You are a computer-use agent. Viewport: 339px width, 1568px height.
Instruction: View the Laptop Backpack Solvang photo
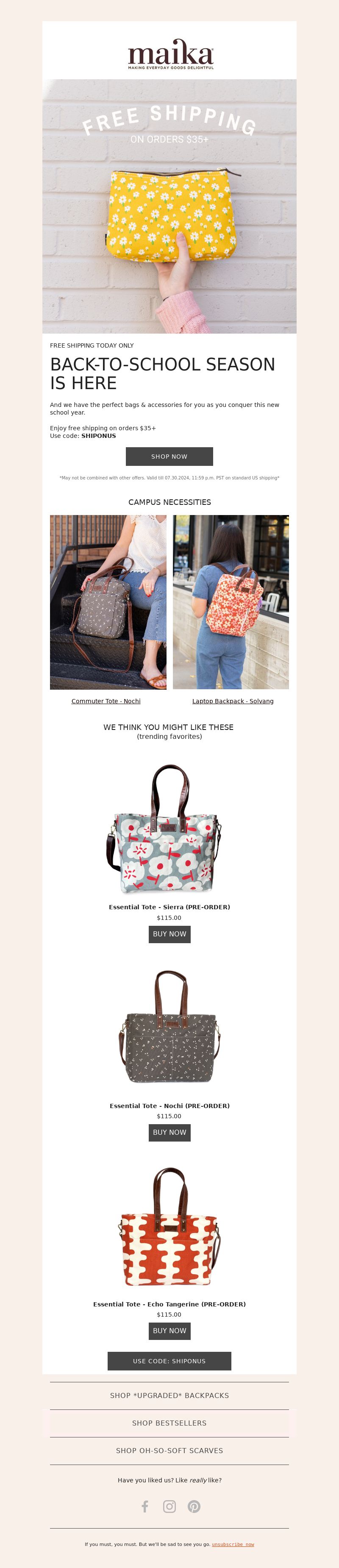point(231,602)
